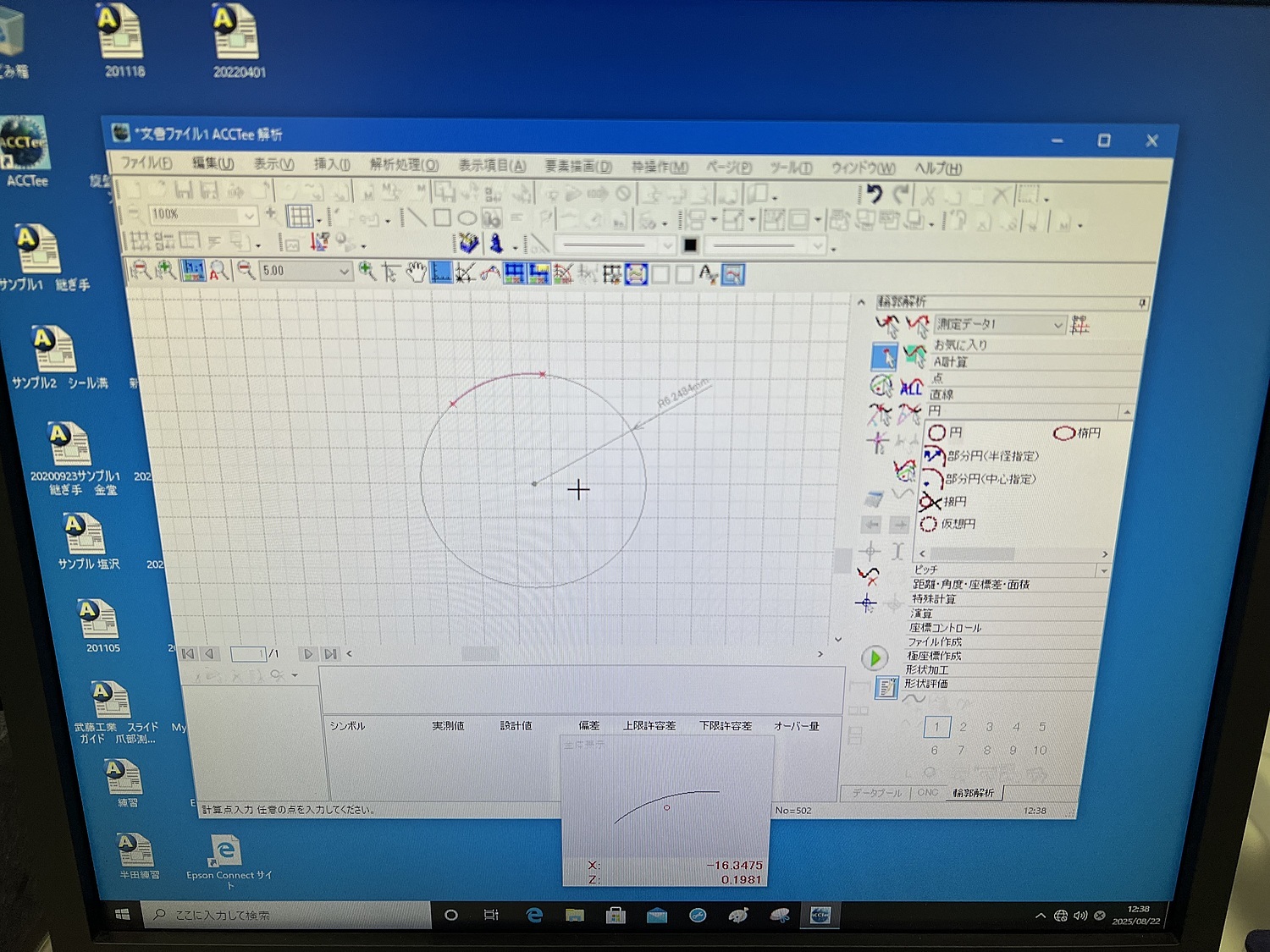Click the undo arrow in toolbar
The image size is (1270, 952).
[x=873, y=195]
